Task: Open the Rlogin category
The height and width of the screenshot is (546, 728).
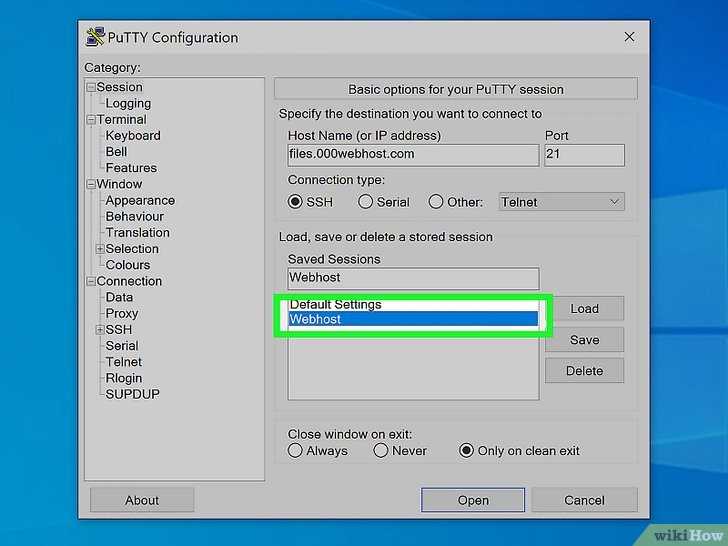Action: tap(124, 378)
